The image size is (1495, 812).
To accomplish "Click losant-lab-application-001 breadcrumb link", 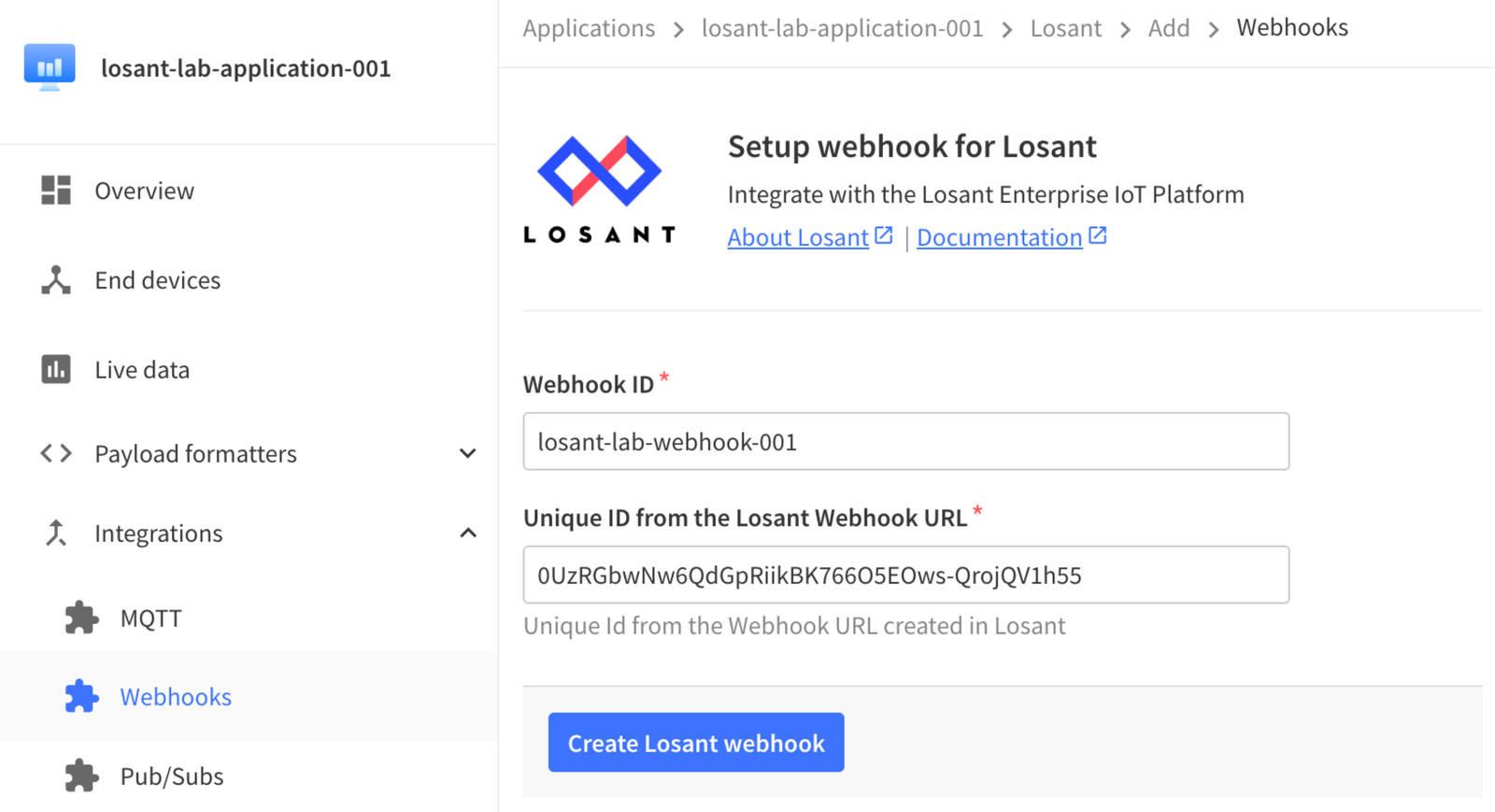I will coord(843,28).
